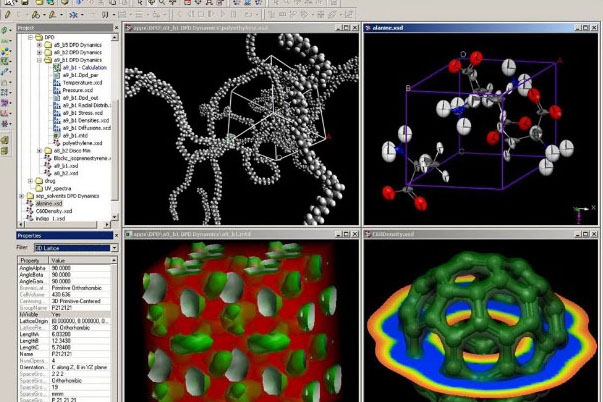The height and width of the screenshot is (402, 603).
Task: Click the Value column header
Action: click(x=81, y=260)
